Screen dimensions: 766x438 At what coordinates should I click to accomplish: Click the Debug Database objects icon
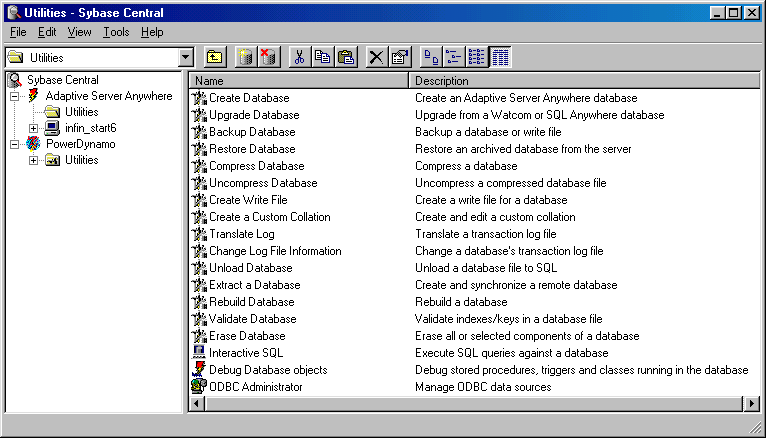(199, 370)
